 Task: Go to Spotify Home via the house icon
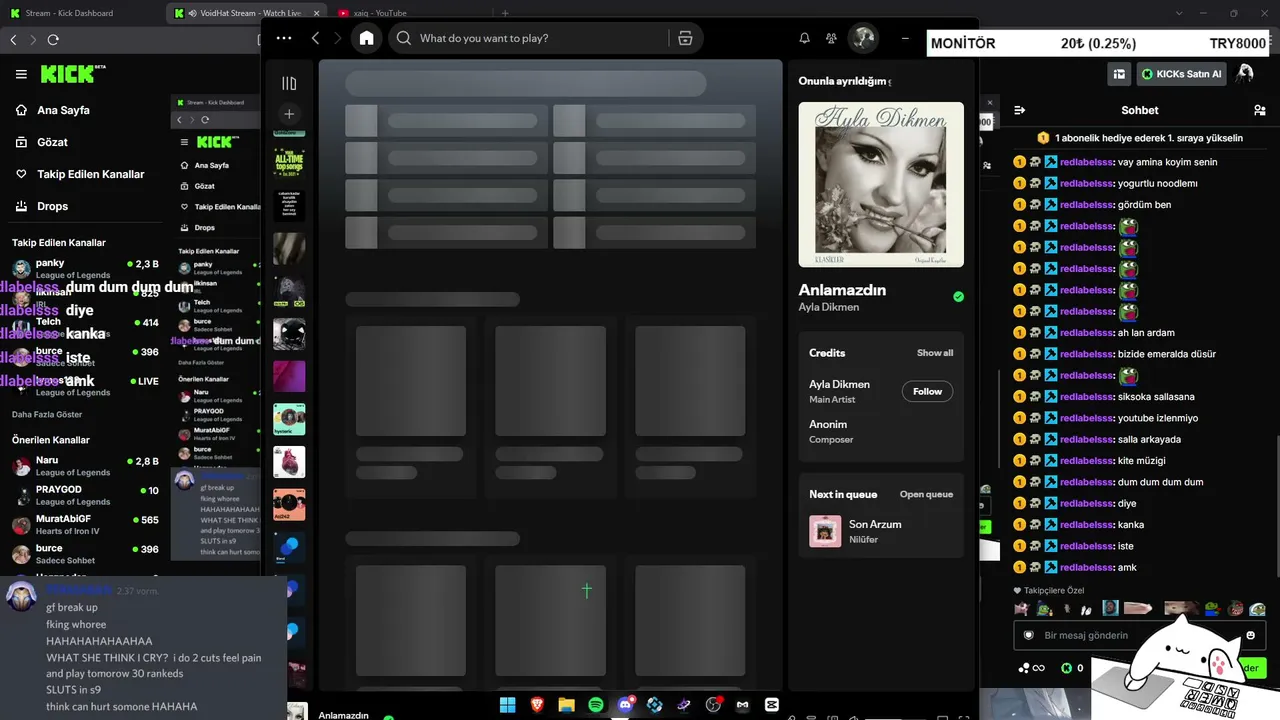click(366, 38)
